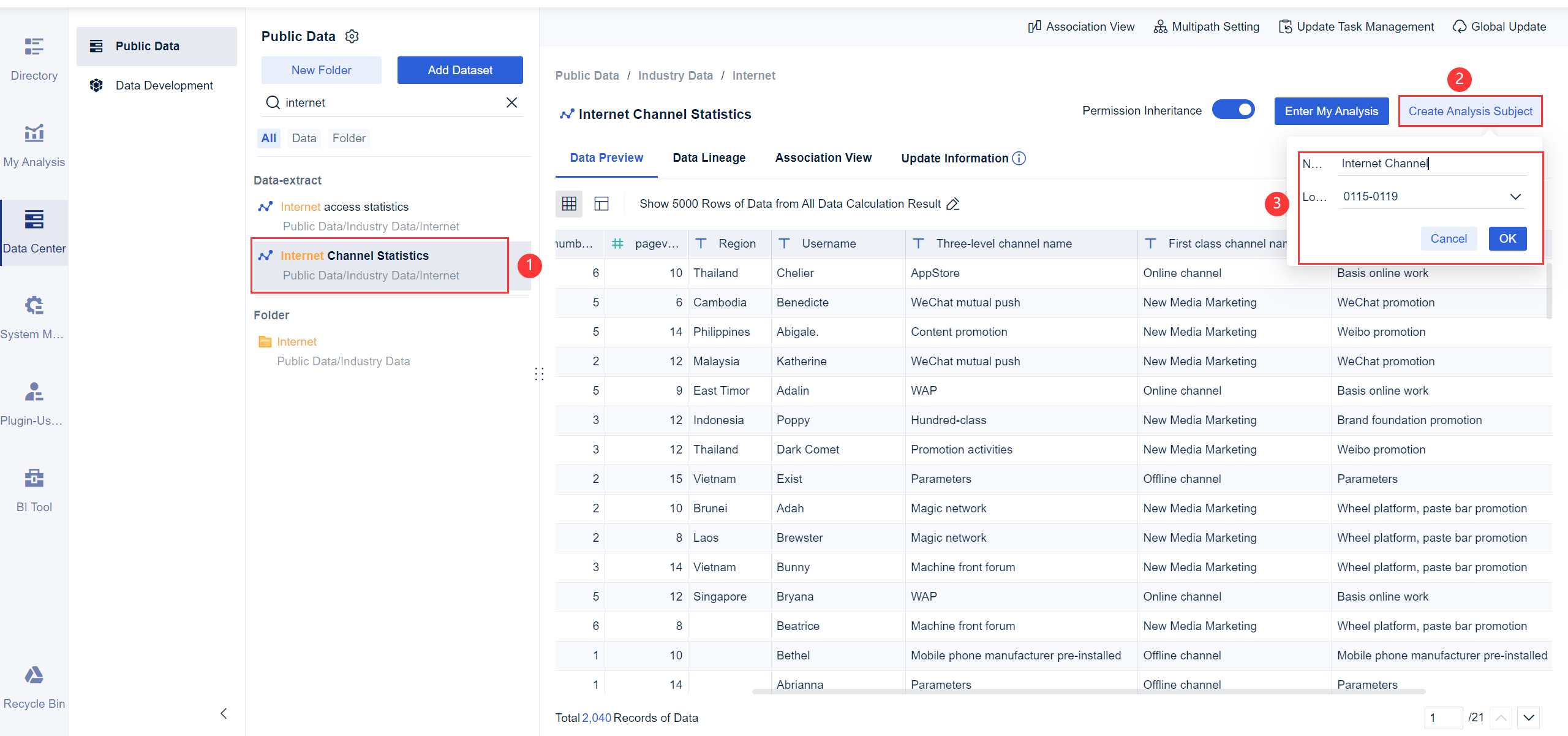1568x736 pixels.
Task: Clear the internet search text
Action: (x=511, y=102)
